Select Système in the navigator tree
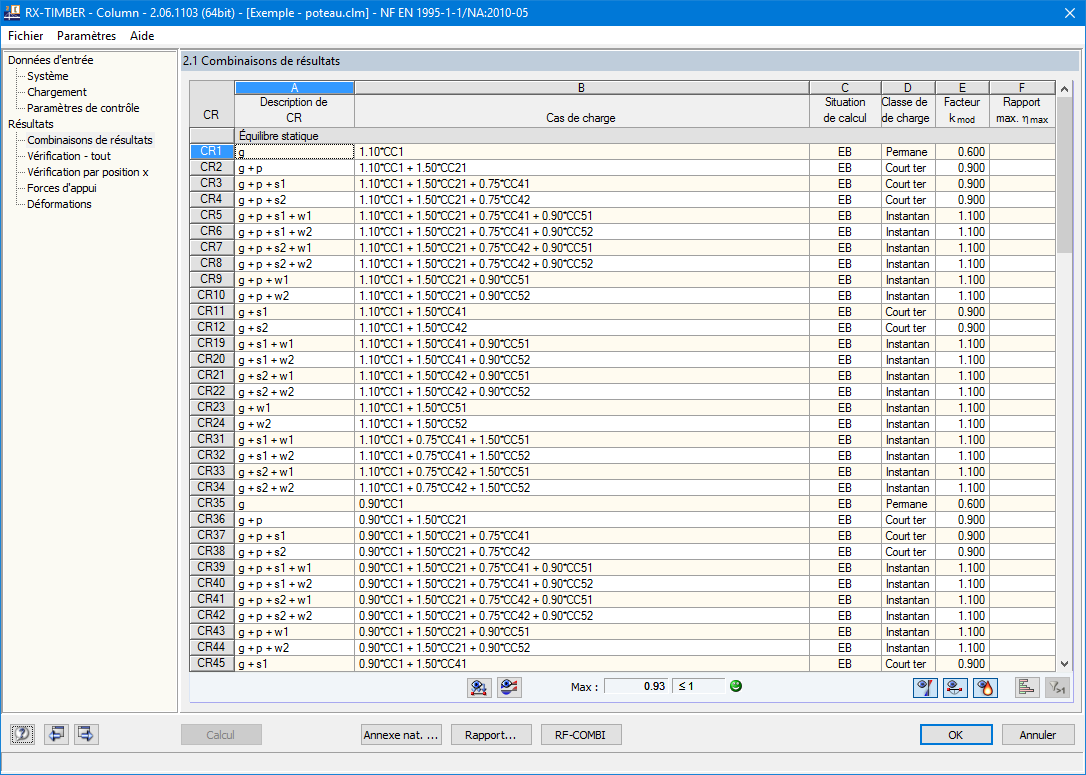 pos(48,76)
